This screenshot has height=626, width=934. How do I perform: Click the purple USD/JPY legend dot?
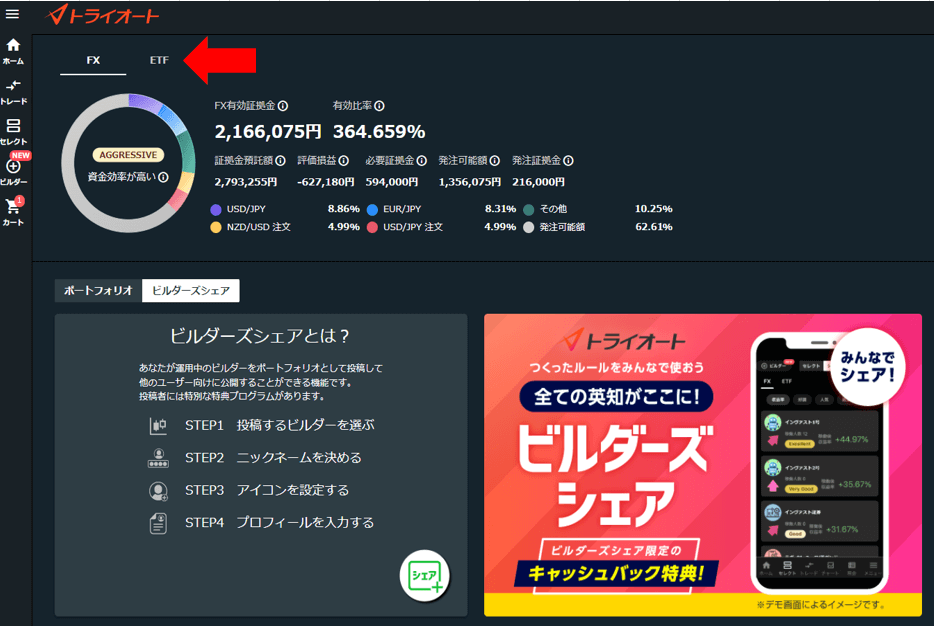coord(216,210)
